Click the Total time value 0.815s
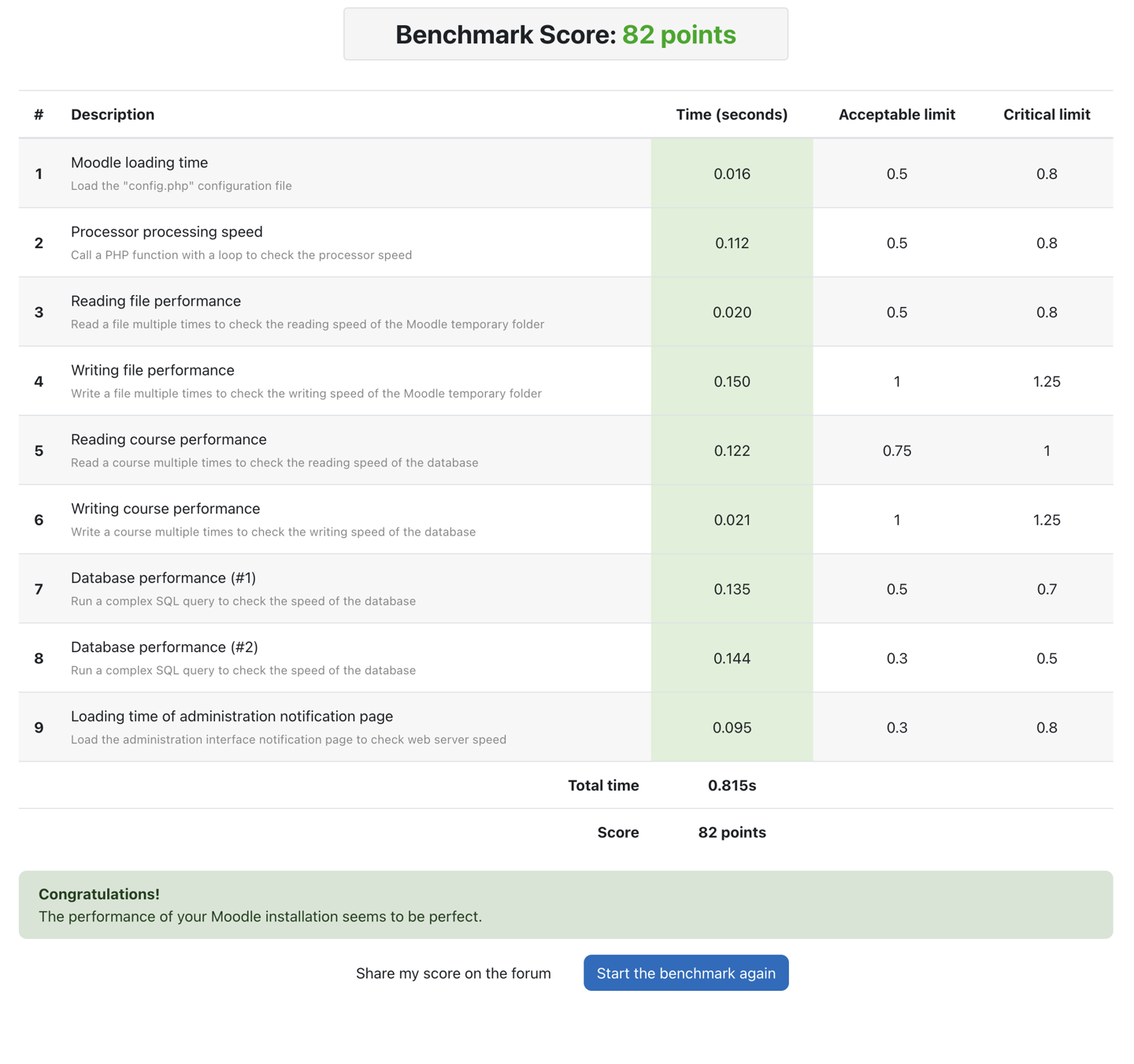Screen dimensions: 1134x1064 click(x=732, y=785)
